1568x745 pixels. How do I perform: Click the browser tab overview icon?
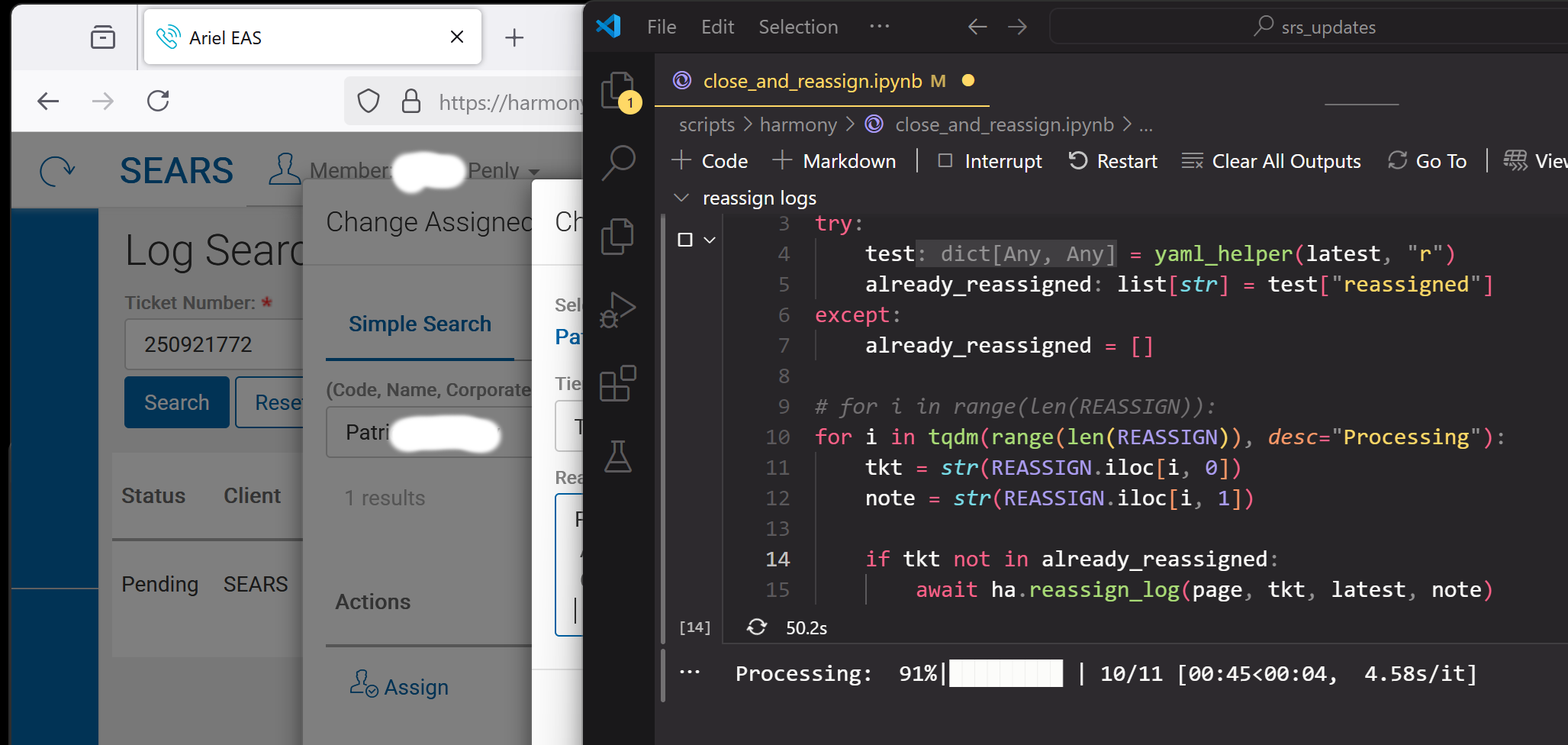click(x=103, y=37)
